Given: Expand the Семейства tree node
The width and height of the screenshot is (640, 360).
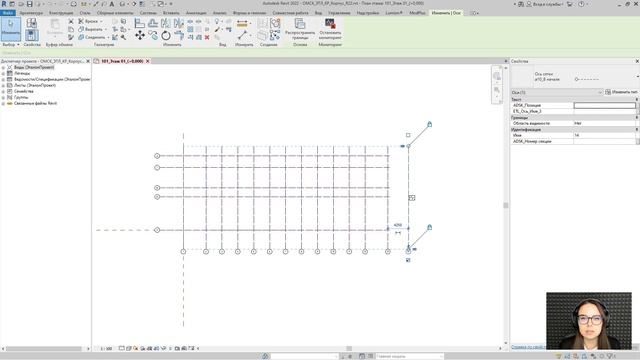Looking at the screenshot, I should coord(3,91).
